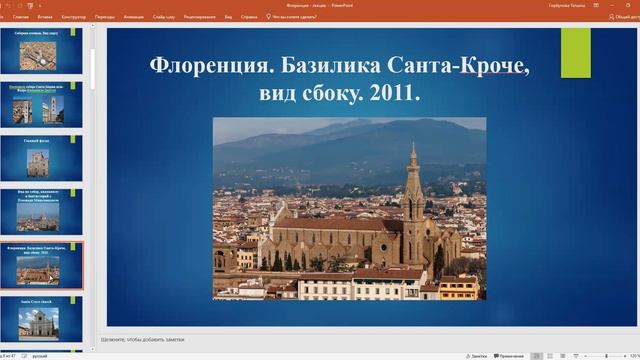Click the русский language indicator in status bar

tap(40, 356)
